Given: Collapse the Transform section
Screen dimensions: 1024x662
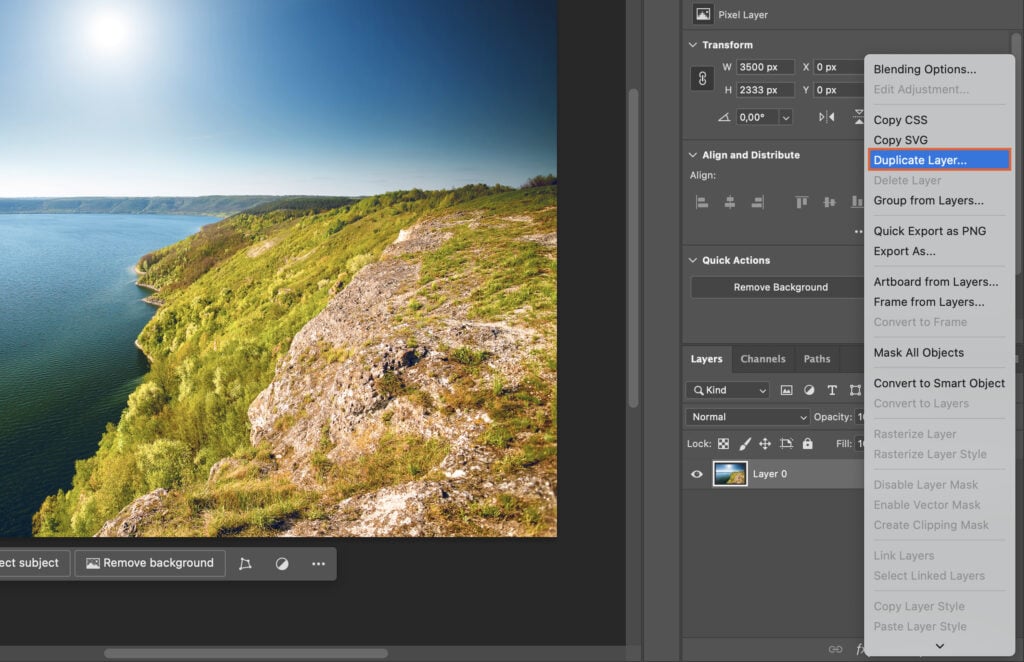Looking at the screenshot, I should point(693,44).
